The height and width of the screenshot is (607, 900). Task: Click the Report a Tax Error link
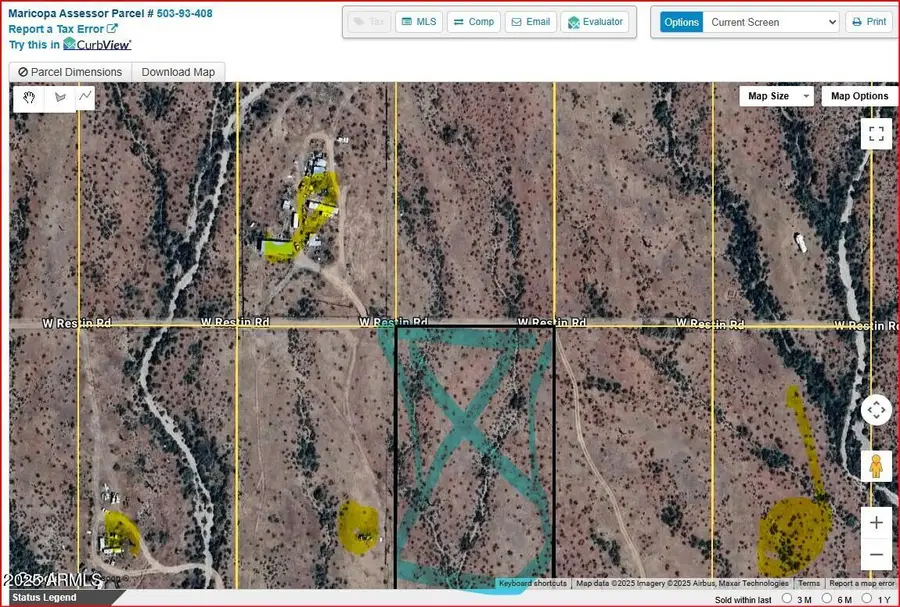57,29
